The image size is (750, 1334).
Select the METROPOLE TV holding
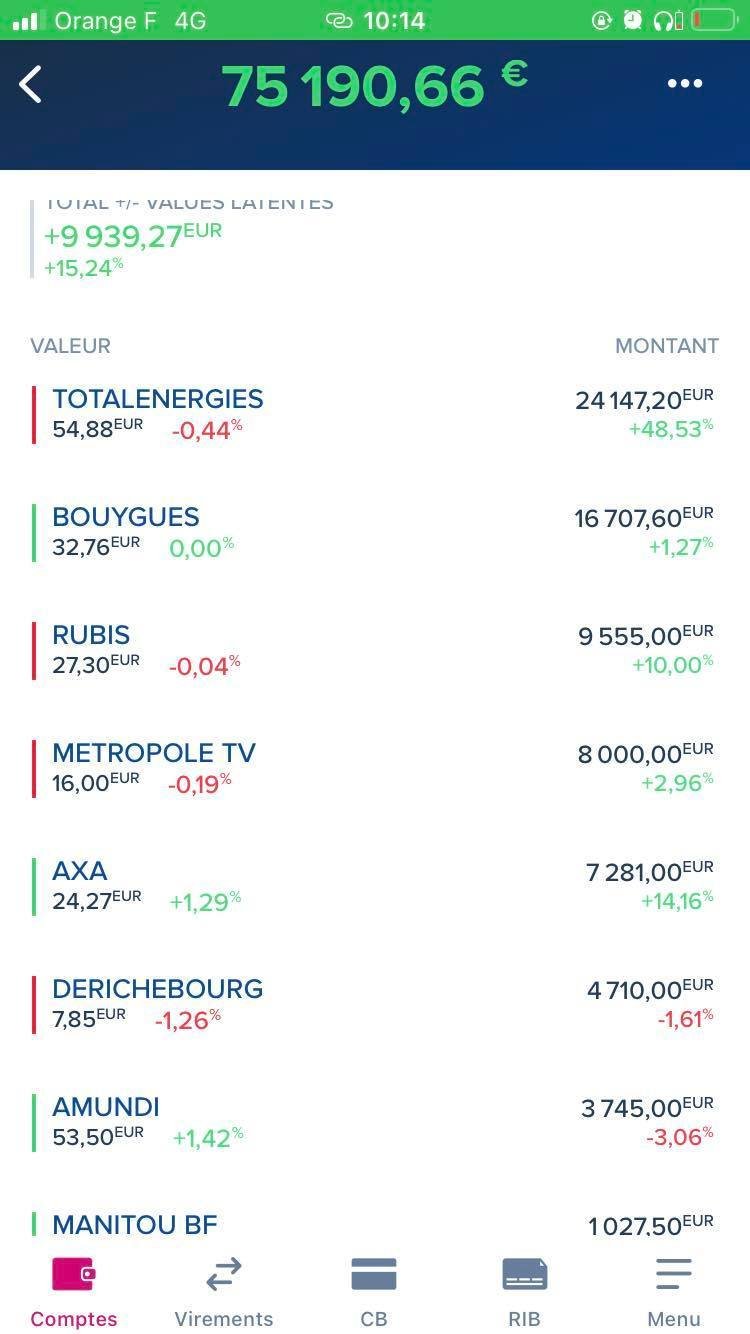click(154, 753)
